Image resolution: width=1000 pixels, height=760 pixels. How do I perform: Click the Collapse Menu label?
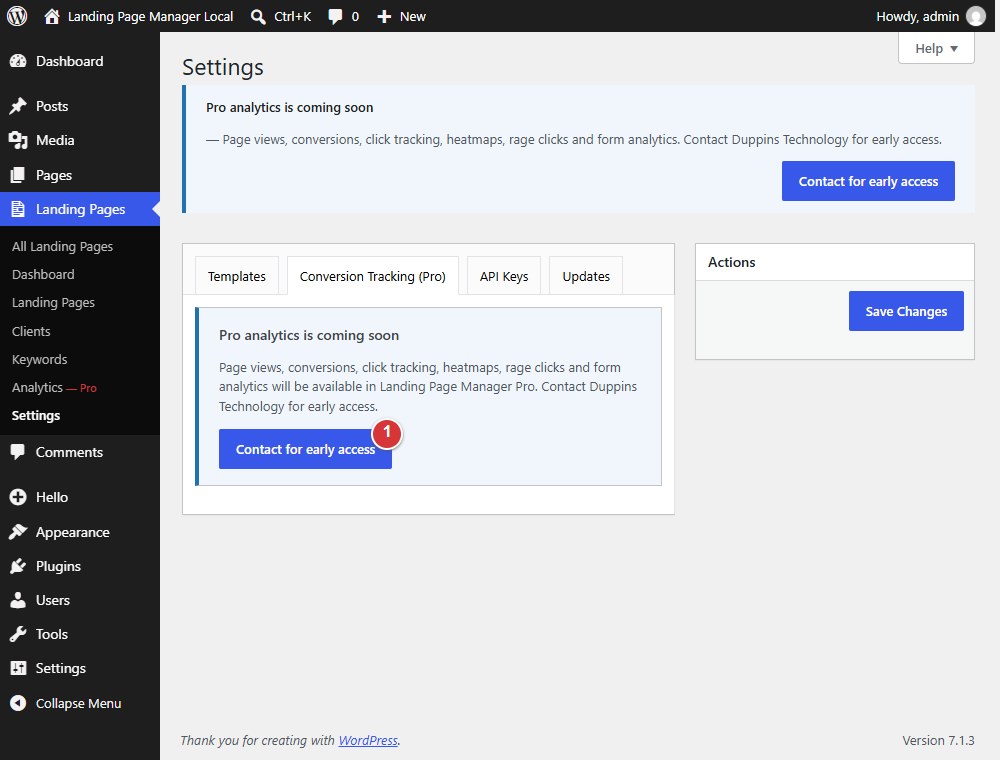[78, 703]
